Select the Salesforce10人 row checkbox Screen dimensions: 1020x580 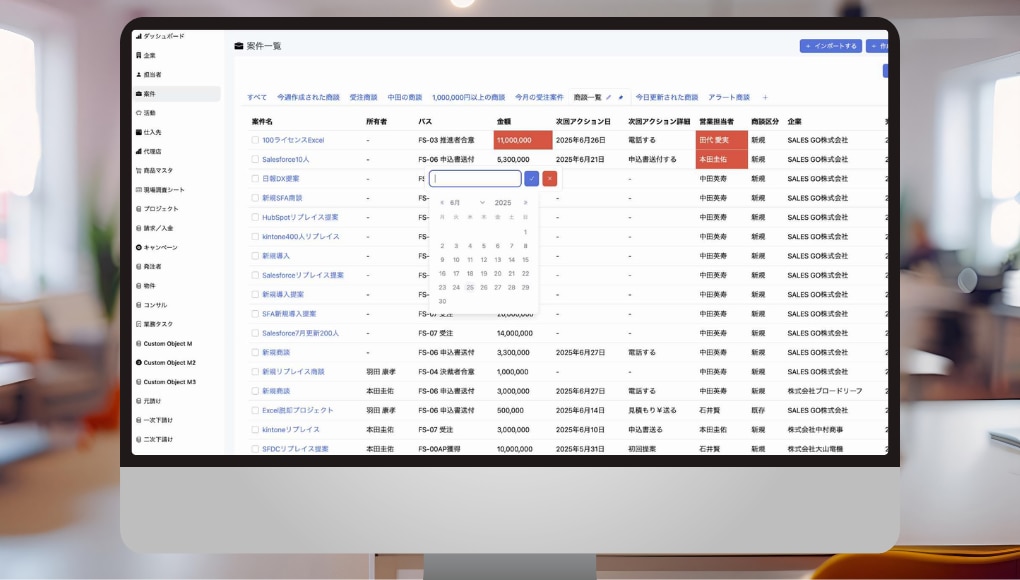[255, 159]
